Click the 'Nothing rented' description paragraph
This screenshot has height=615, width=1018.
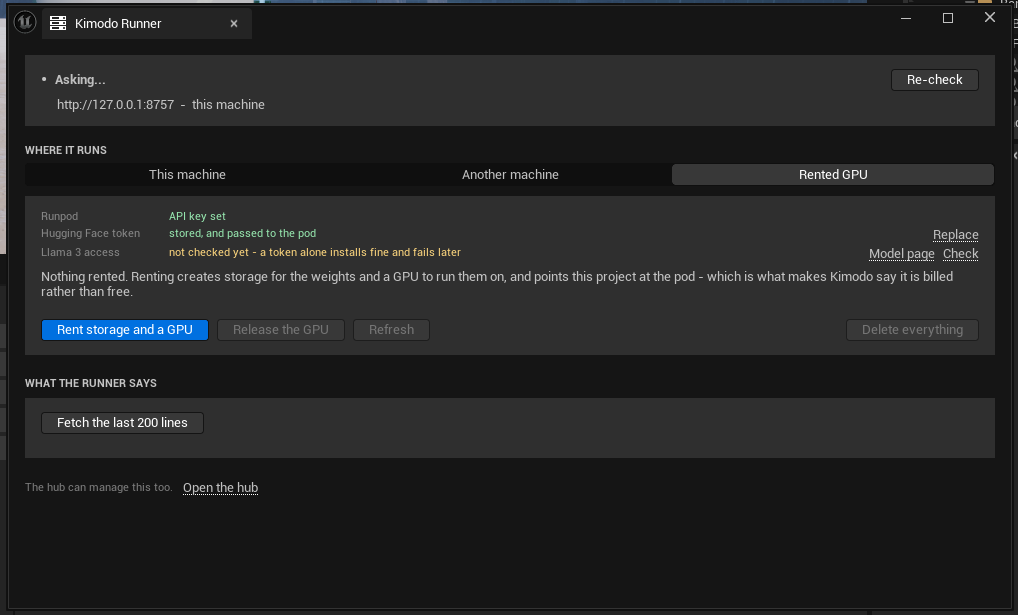coord(497,284)
